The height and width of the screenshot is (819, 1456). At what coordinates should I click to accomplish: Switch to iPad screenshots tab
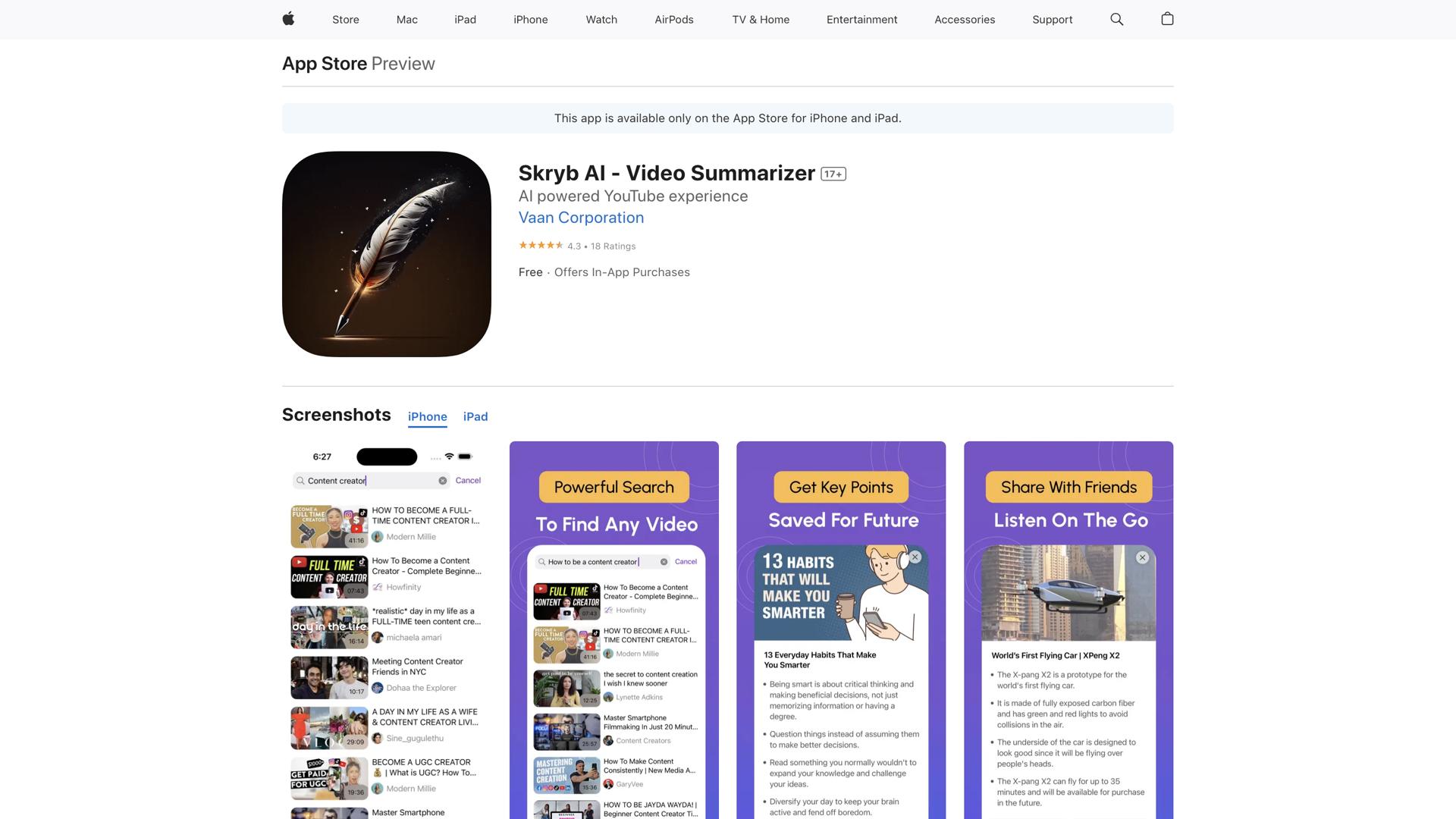475,416
